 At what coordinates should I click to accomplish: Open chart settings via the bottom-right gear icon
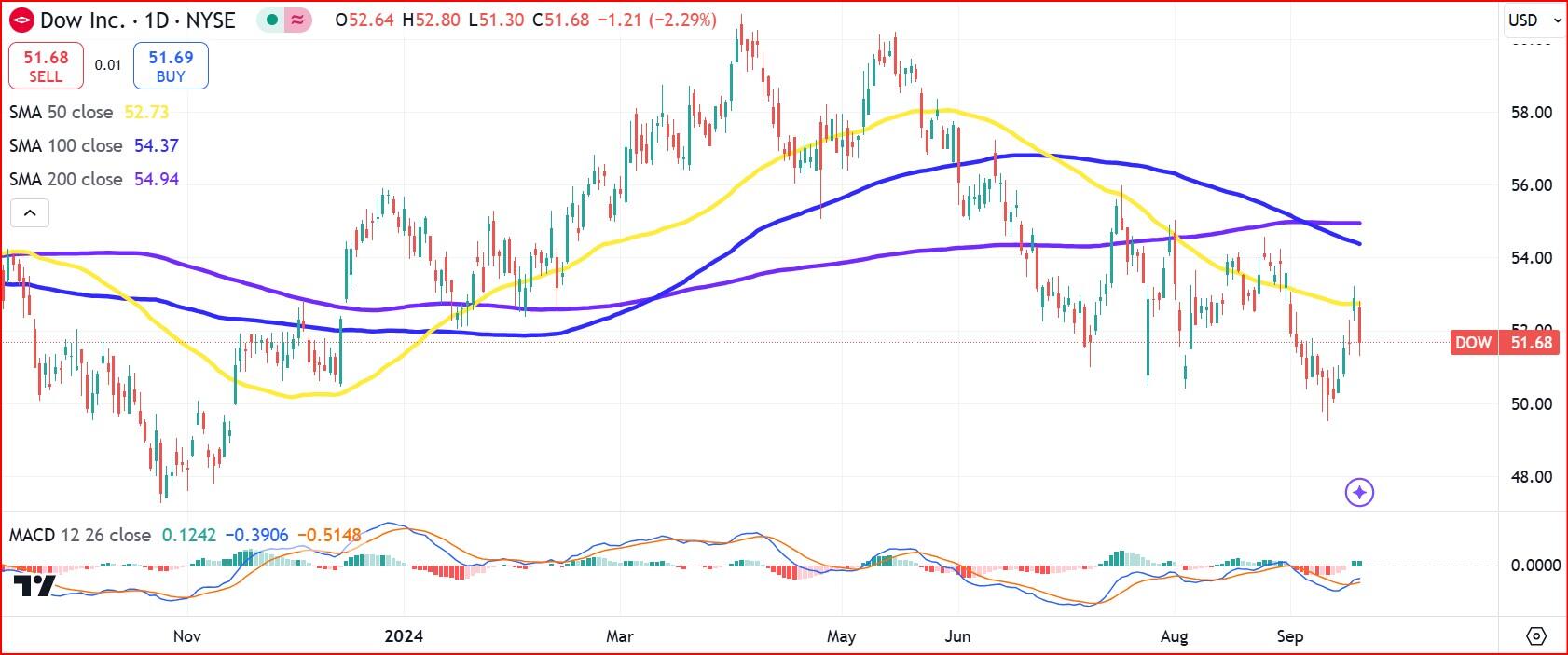(1535, 636)
